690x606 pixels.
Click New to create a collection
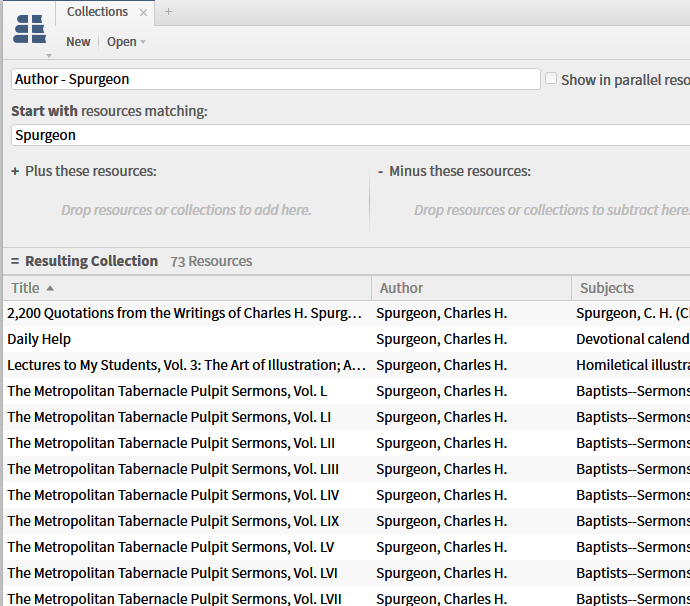78,41
